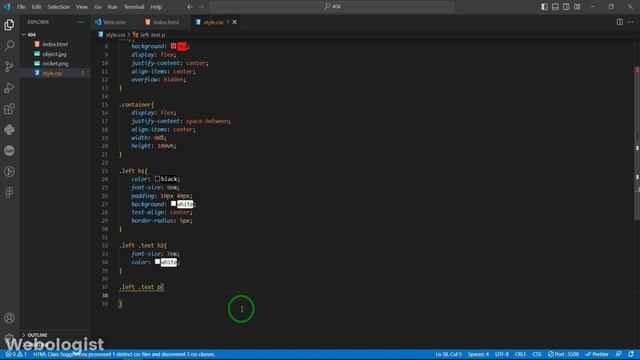The width and height of the screenshot is (640, 360).
Task: Open the Run and Debug view
Action: click(x=9, y=88)
